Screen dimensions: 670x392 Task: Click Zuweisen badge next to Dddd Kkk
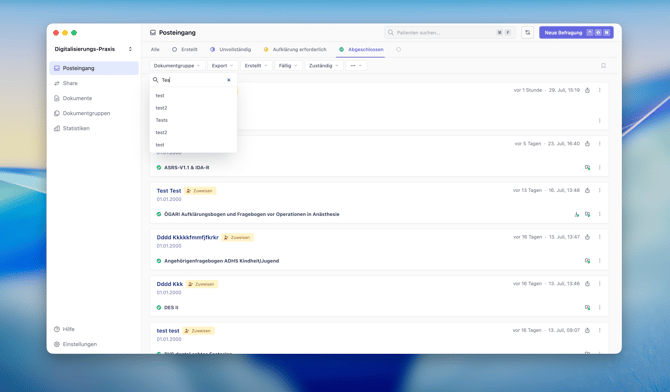tap(202, 284)
